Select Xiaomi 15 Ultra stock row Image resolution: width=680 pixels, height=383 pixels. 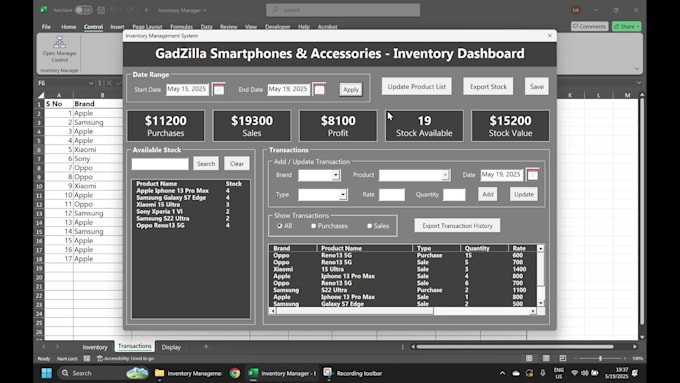click(190, 205)
